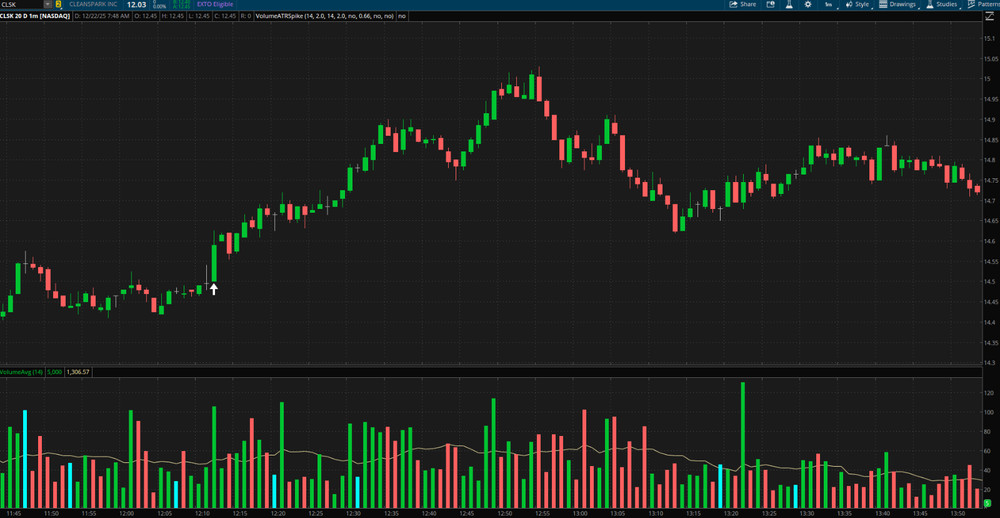Open chart settings gear icon
The image size is (1000, 518).
(x=808, y=4)
